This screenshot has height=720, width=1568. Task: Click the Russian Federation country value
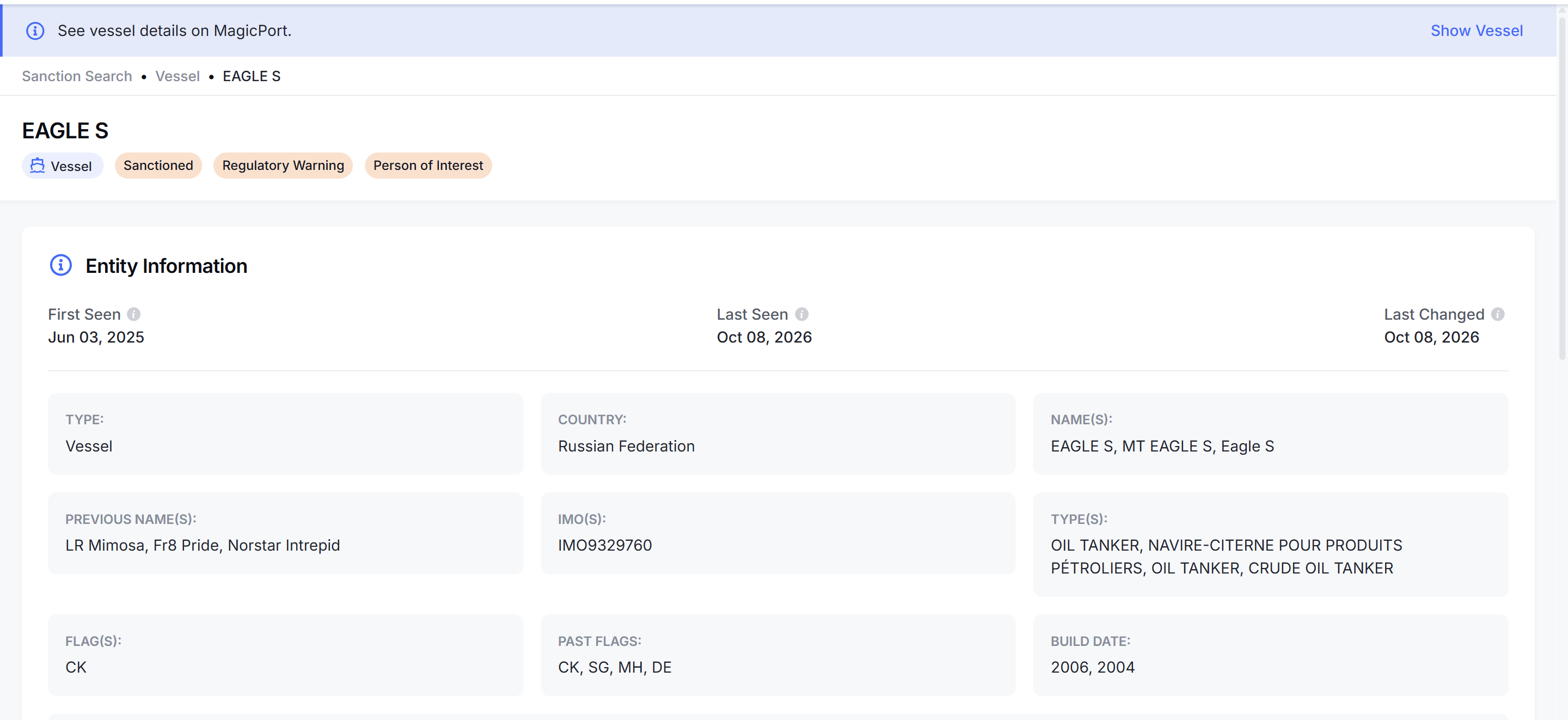pos(626,447)
